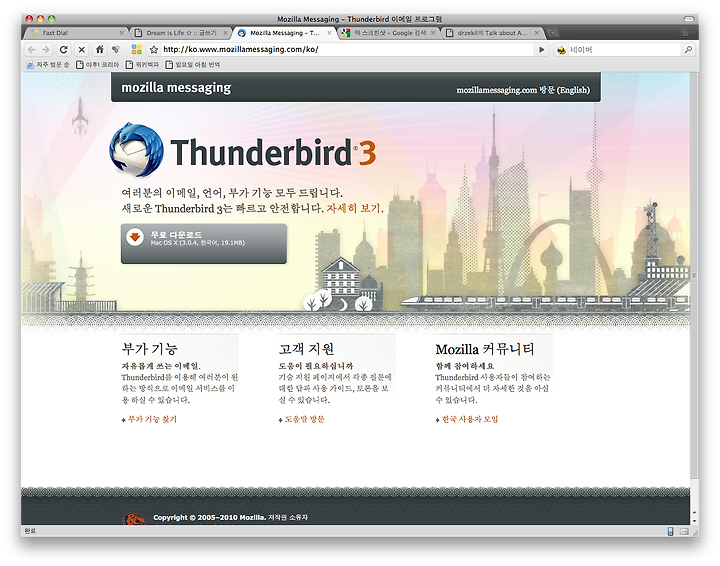720x566 pixels.
Task: Click the window toolbar toggle pill button
Action: pyautogui.click(x=689, y=19)
